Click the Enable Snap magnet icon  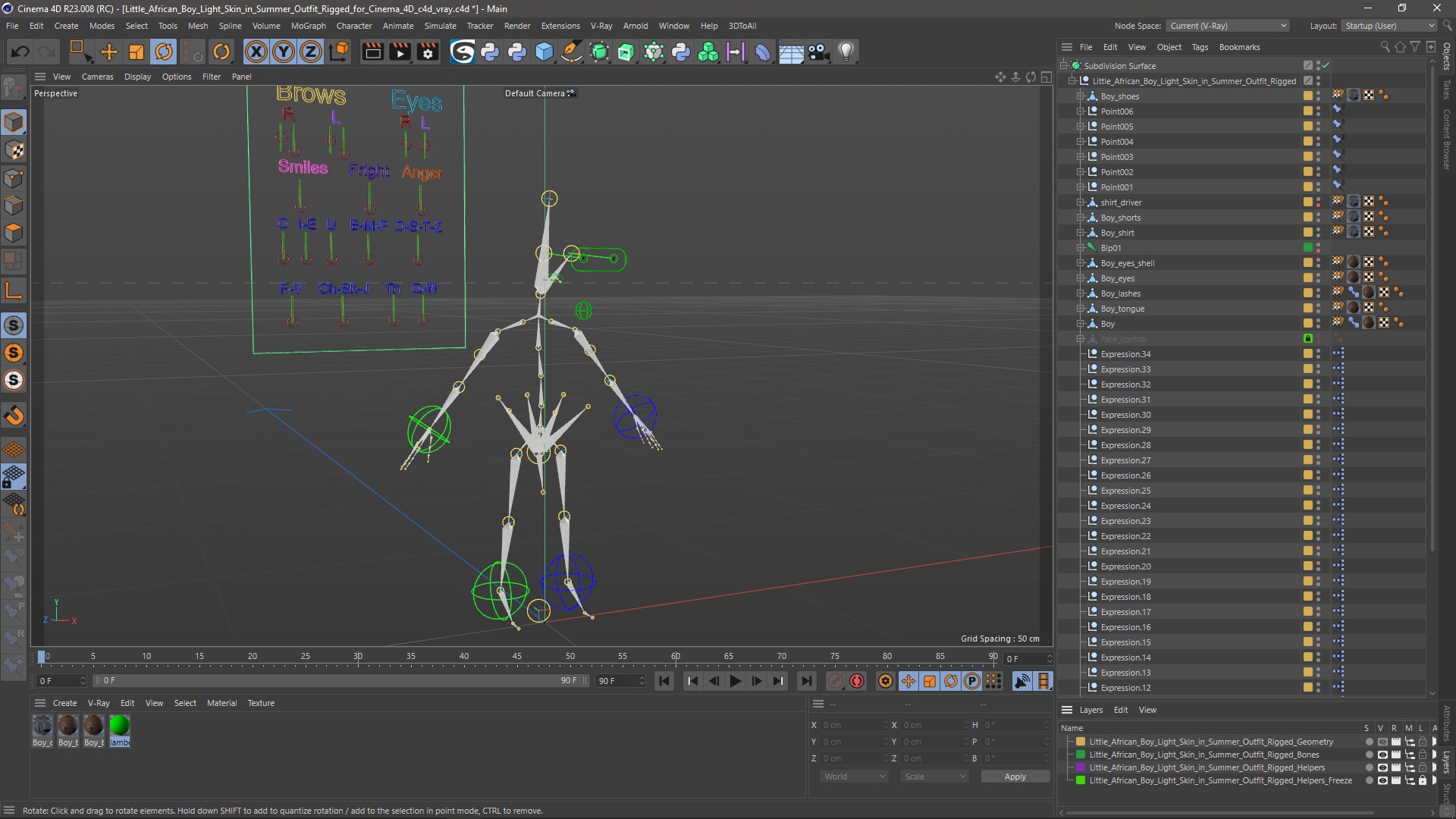[x=14, y=416]
